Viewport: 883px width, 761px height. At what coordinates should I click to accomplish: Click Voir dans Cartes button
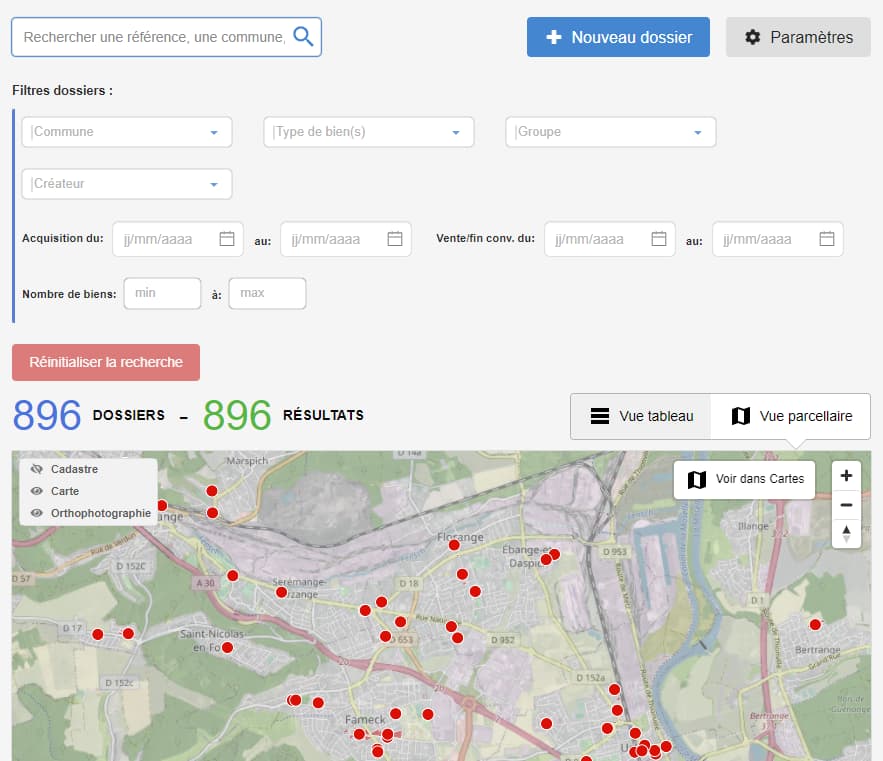[x=744, y=479]
